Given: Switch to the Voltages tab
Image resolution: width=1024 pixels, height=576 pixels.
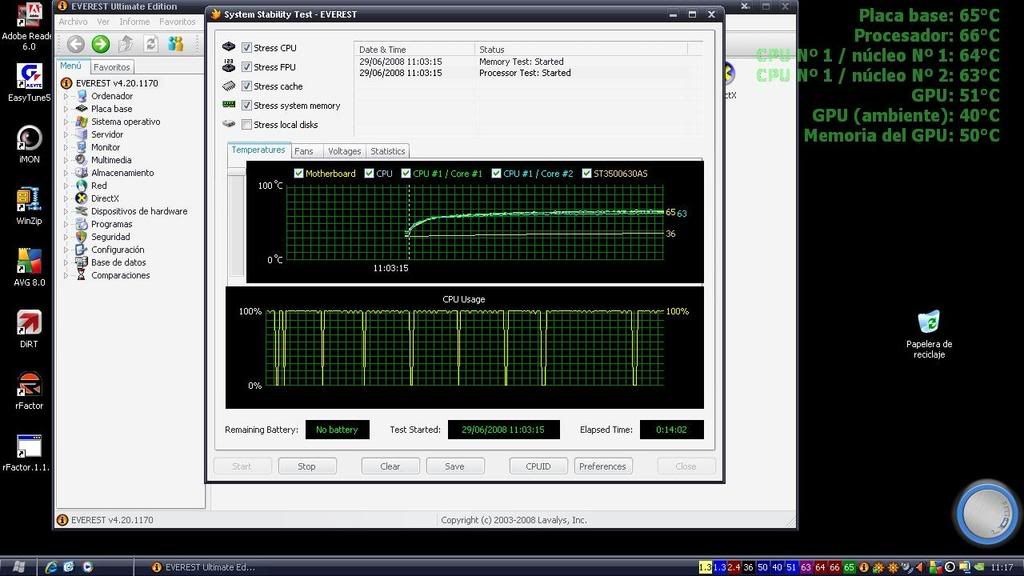Looking at the screenshot, I should [344, 151].
